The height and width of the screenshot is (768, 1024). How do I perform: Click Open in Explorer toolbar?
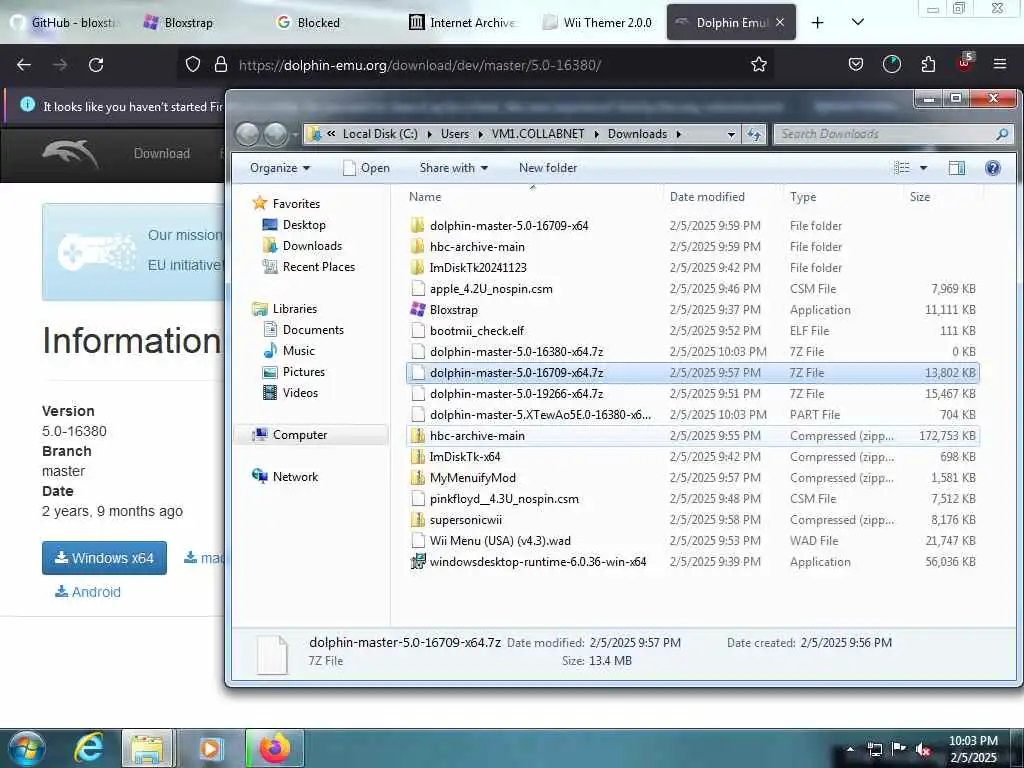coord(366,168)
